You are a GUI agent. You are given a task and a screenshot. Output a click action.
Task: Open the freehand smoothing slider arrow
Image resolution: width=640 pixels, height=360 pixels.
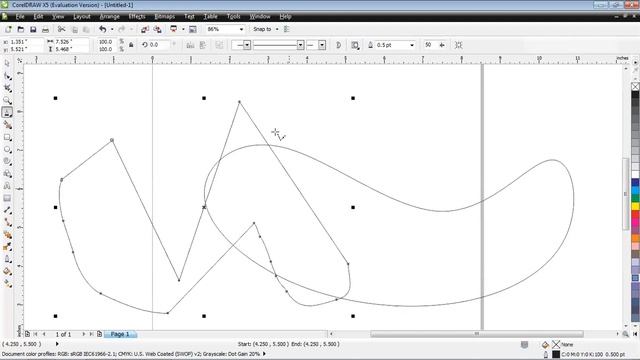click(x=442, y=45)
